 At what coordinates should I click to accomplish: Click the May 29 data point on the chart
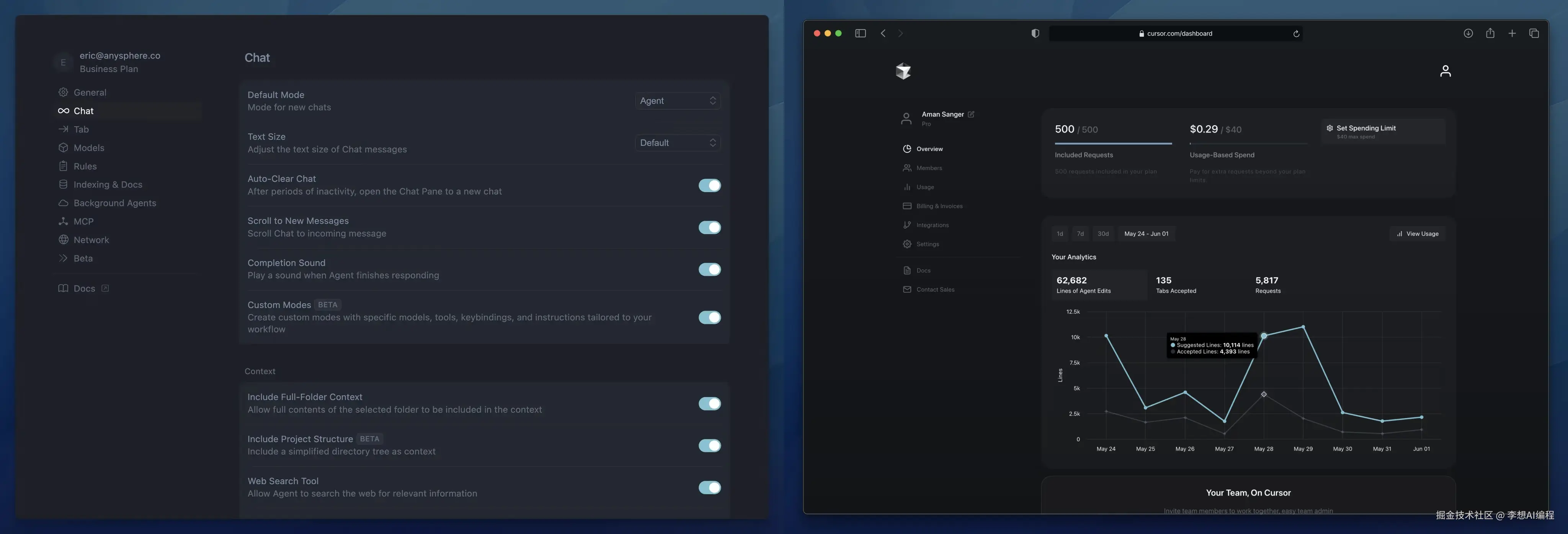(x=1303, y=327)
